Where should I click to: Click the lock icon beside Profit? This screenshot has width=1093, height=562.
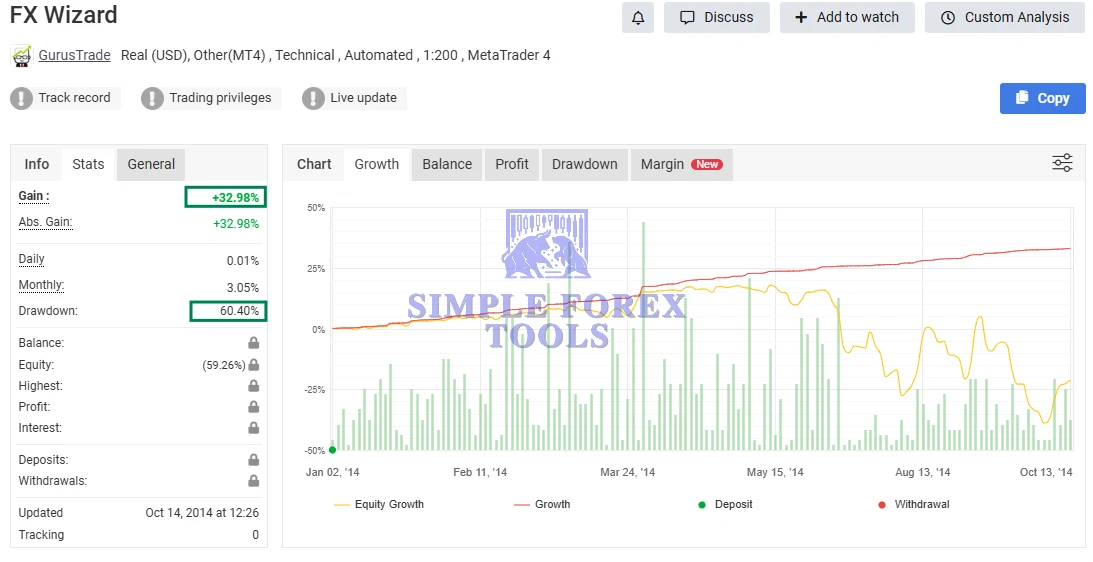coord(254,407)
